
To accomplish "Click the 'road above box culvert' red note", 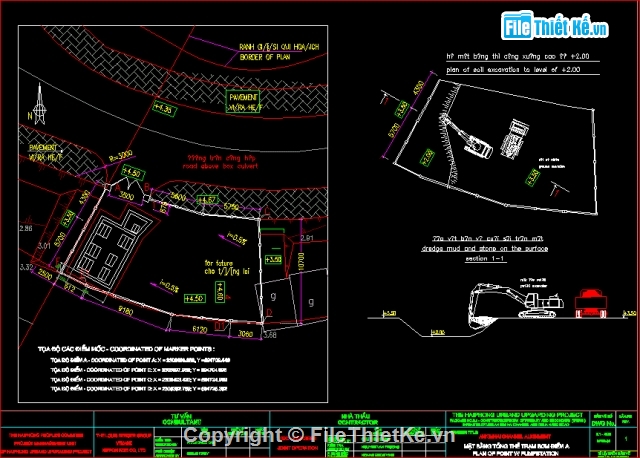I will click(220, 167).
